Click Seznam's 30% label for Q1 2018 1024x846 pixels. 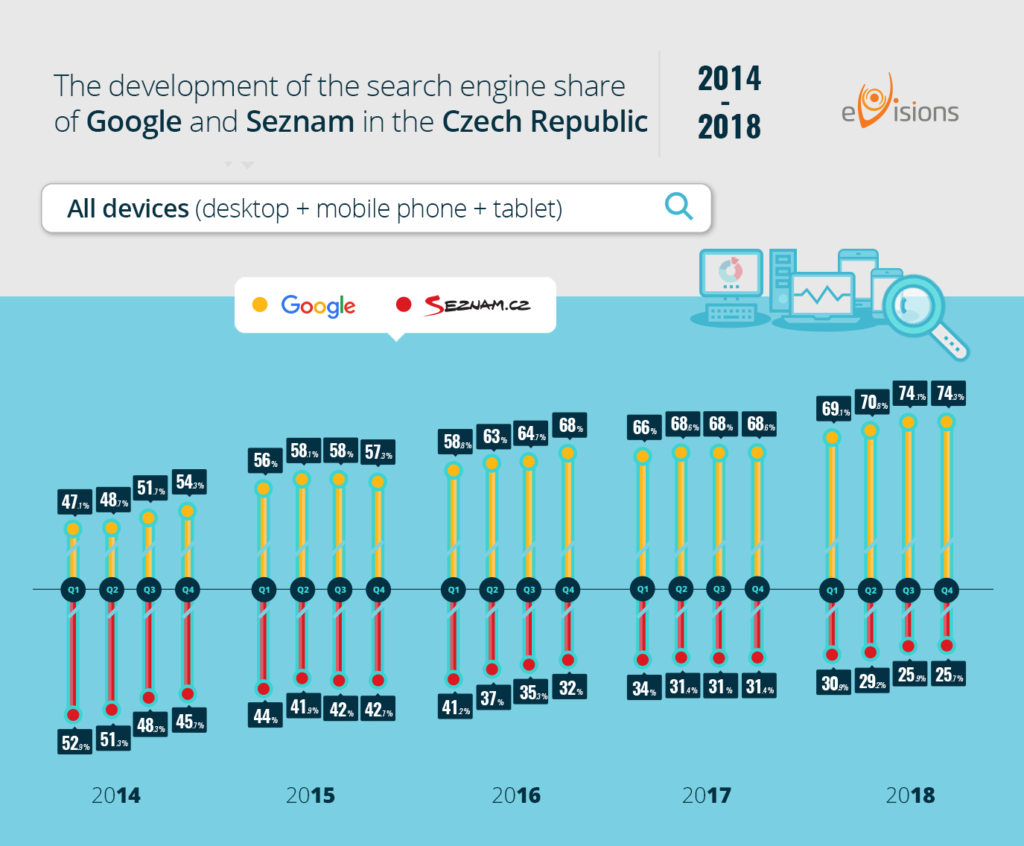834,683
